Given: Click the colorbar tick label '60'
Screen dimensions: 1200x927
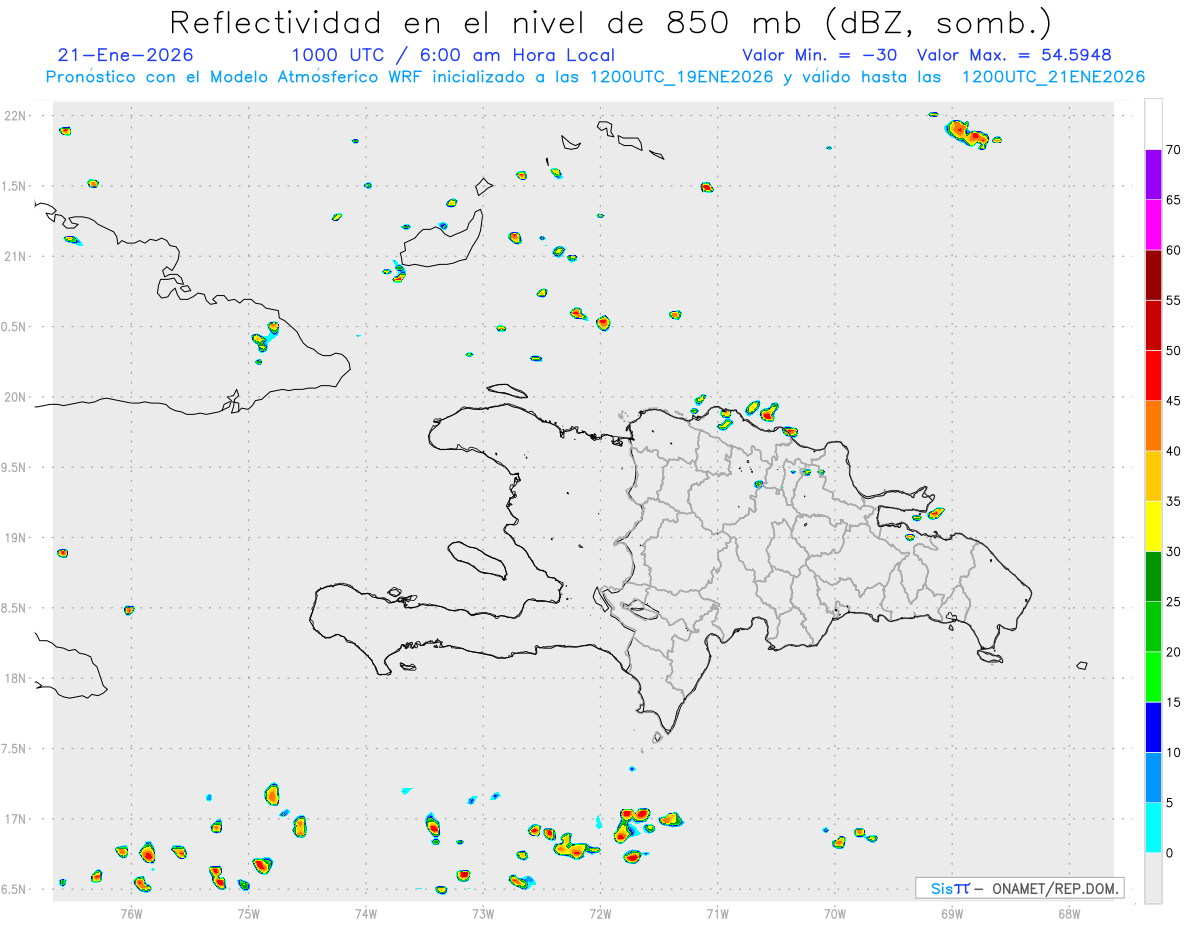Looking at the screenshot, I should click(x=1173, y=250).
